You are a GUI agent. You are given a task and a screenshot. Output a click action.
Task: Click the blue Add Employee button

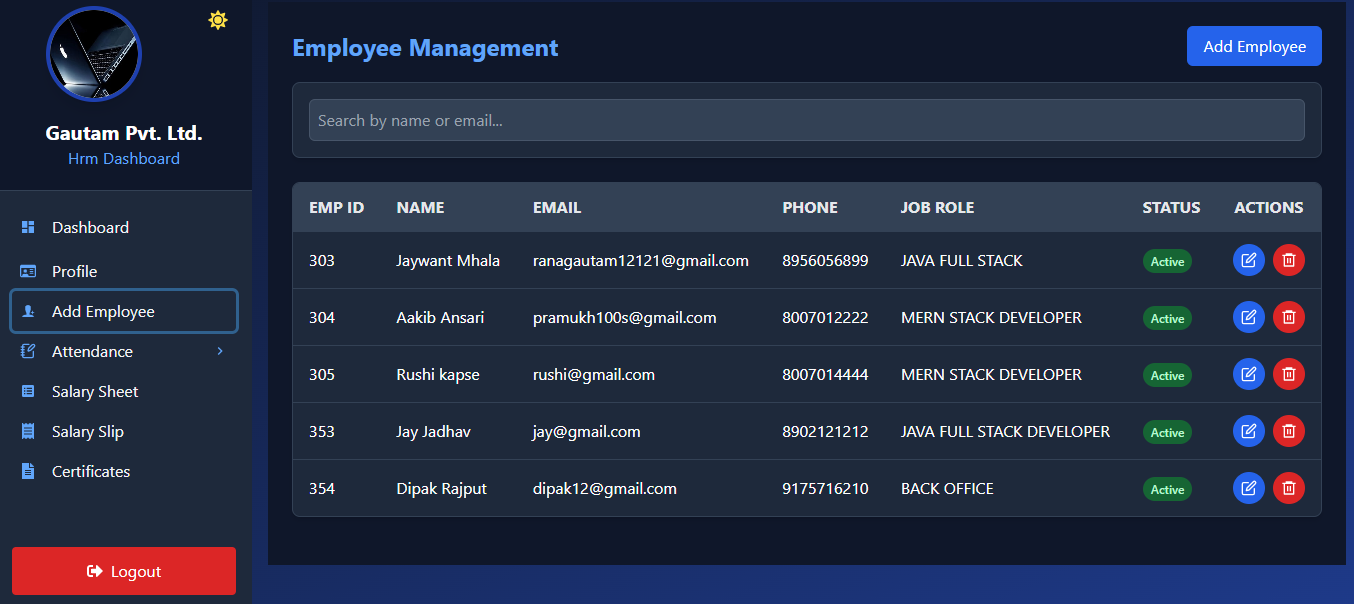[x=1254, y=47]
